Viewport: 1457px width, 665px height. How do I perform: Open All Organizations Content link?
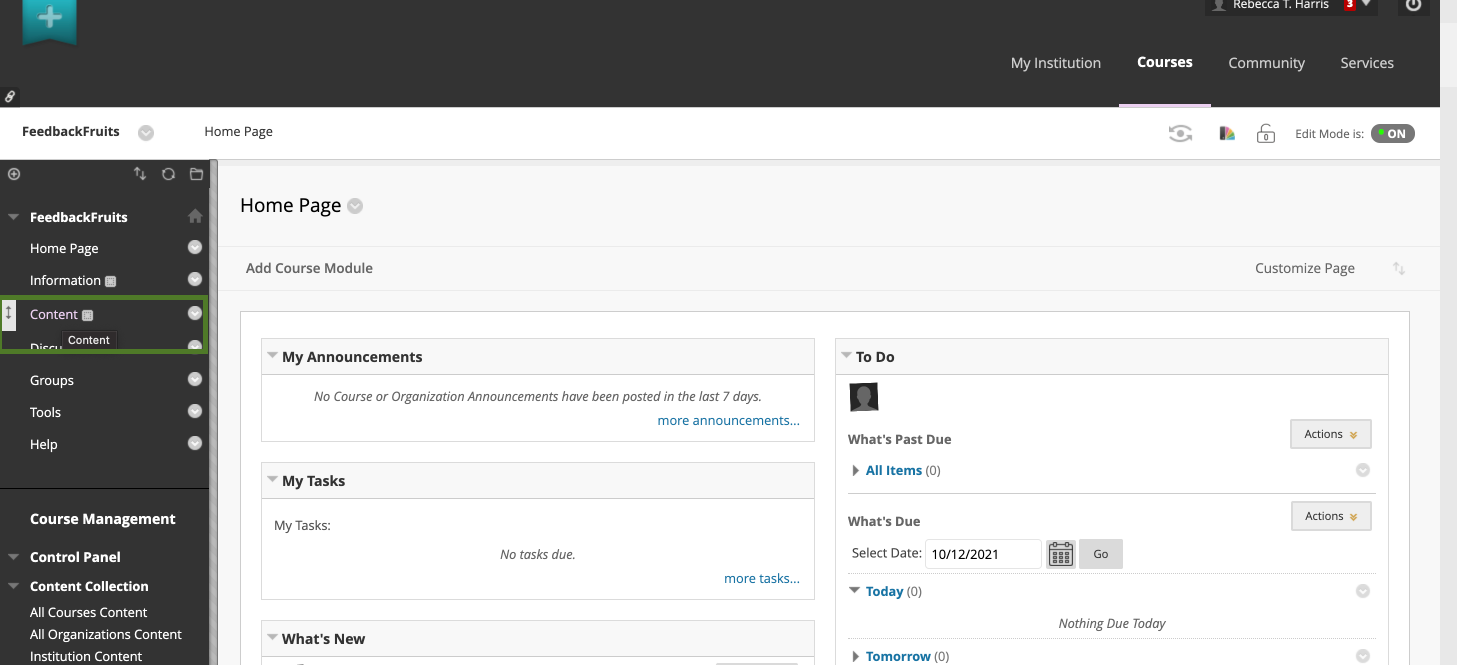click(106, 634)
